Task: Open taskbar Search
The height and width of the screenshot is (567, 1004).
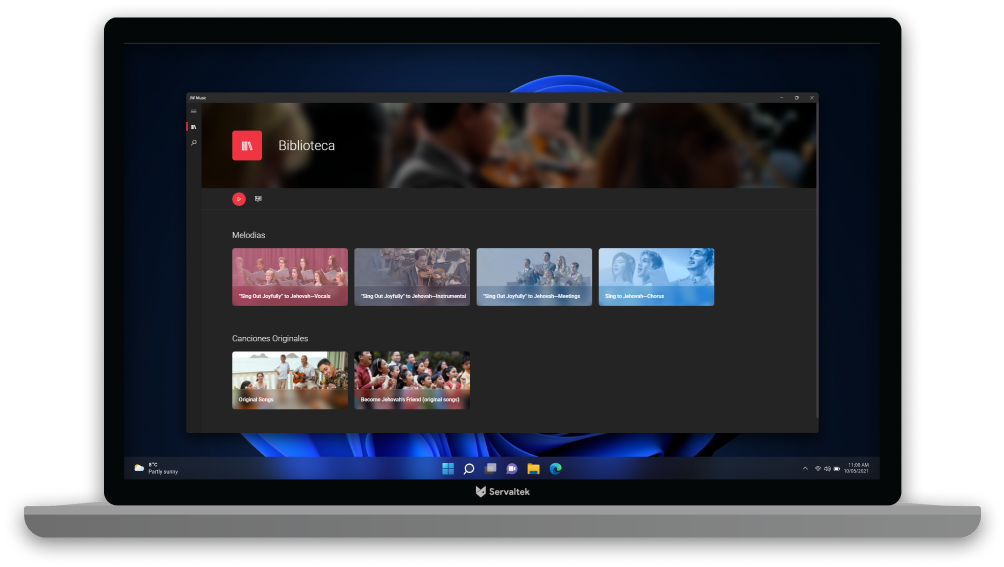Action: click(469, 469)
